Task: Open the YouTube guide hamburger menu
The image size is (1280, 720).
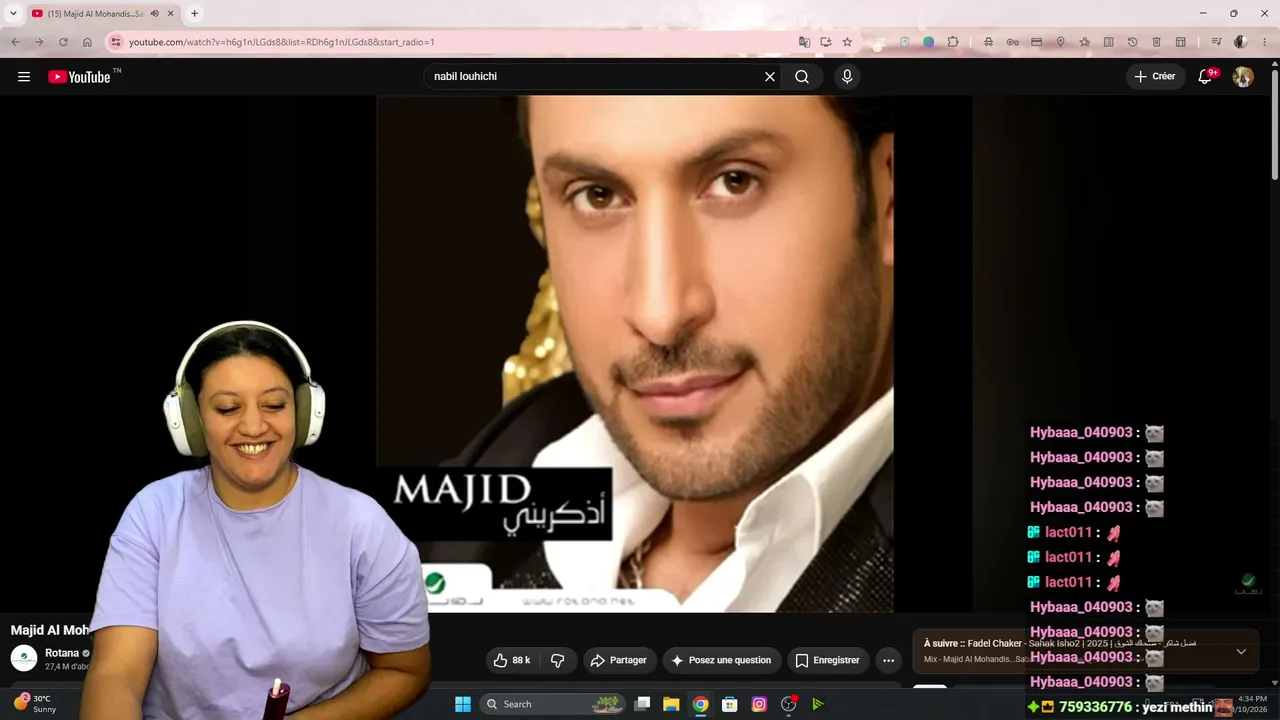Action: [24, 77]
